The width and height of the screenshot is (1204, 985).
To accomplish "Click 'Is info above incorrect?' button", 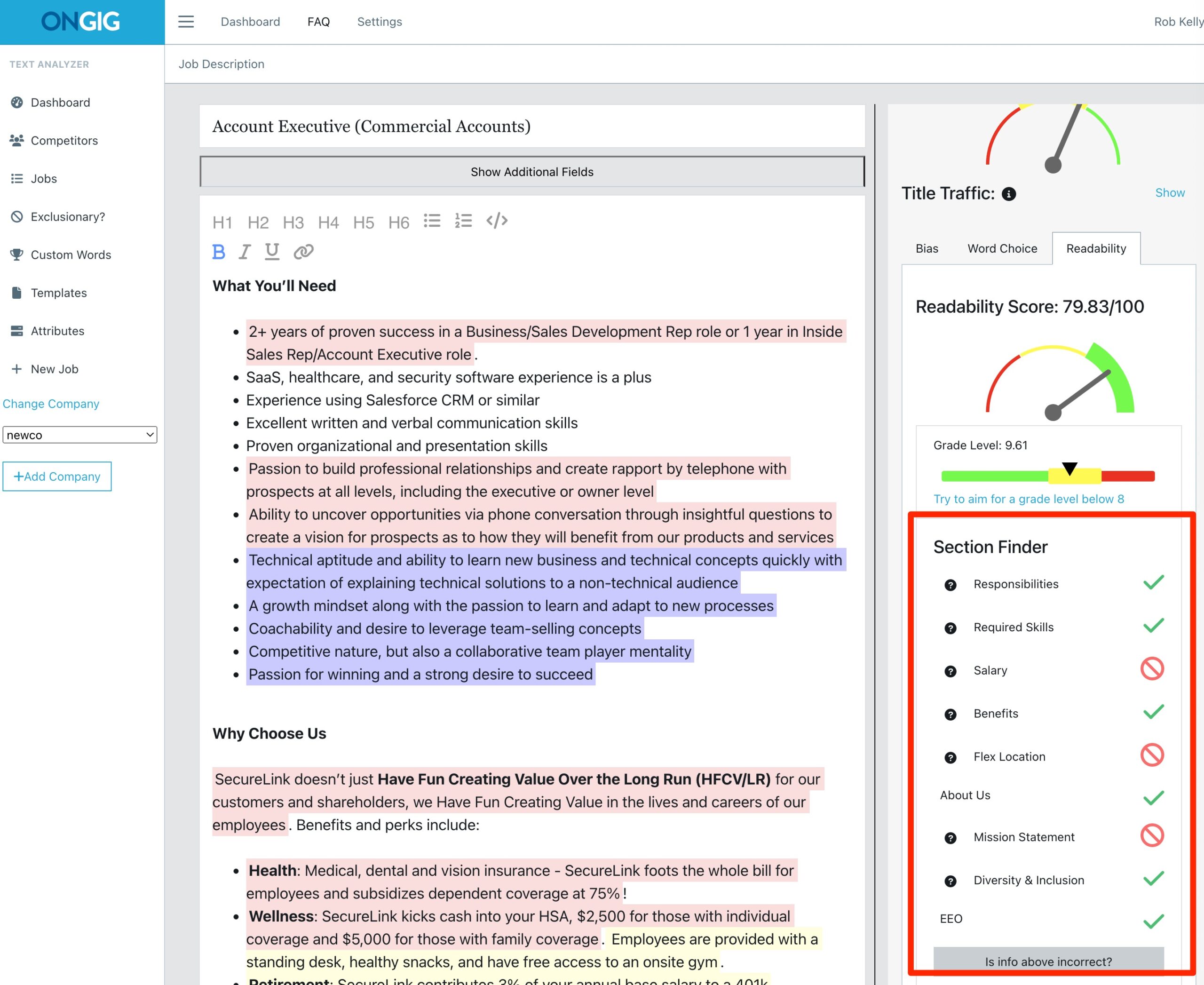I will 1048,961.
